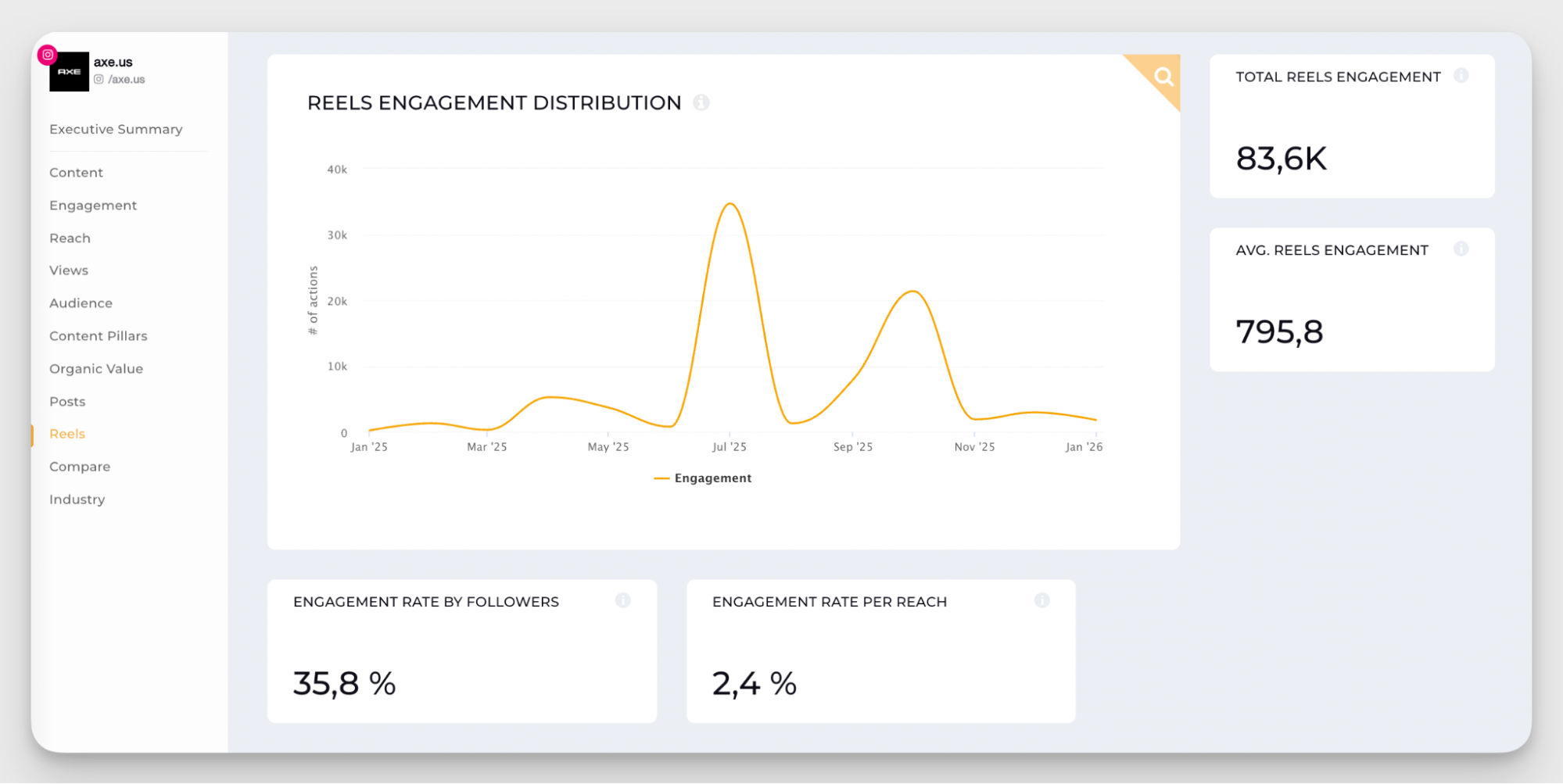Open the Total Reels Engagement info tooltip
This screenshot has height=784, width=1563.
[x=1461, y=76]
